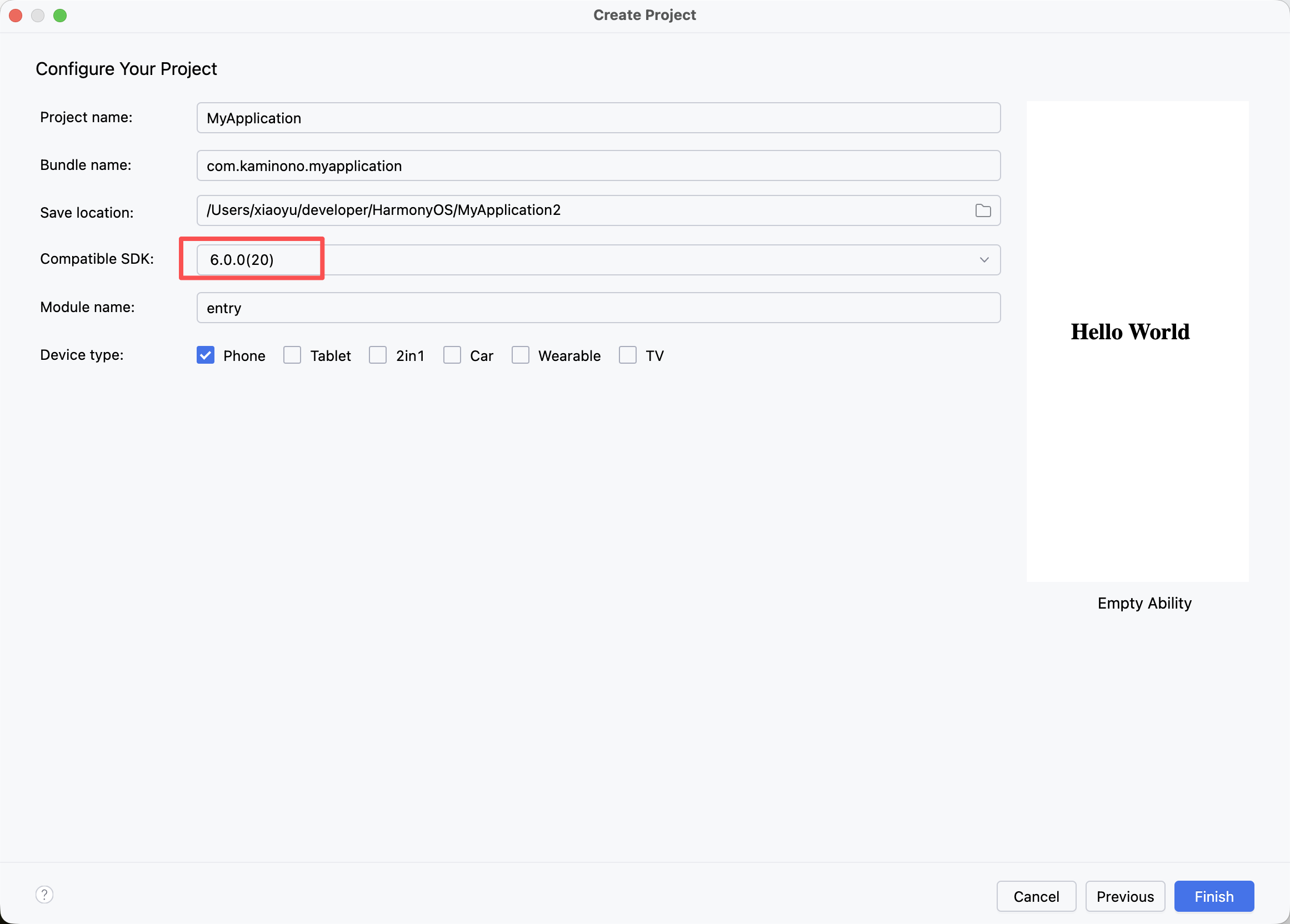Click the folder browse icon in Save location
The width and height of the screenshot is (1290, 924).
coord(982,211)
